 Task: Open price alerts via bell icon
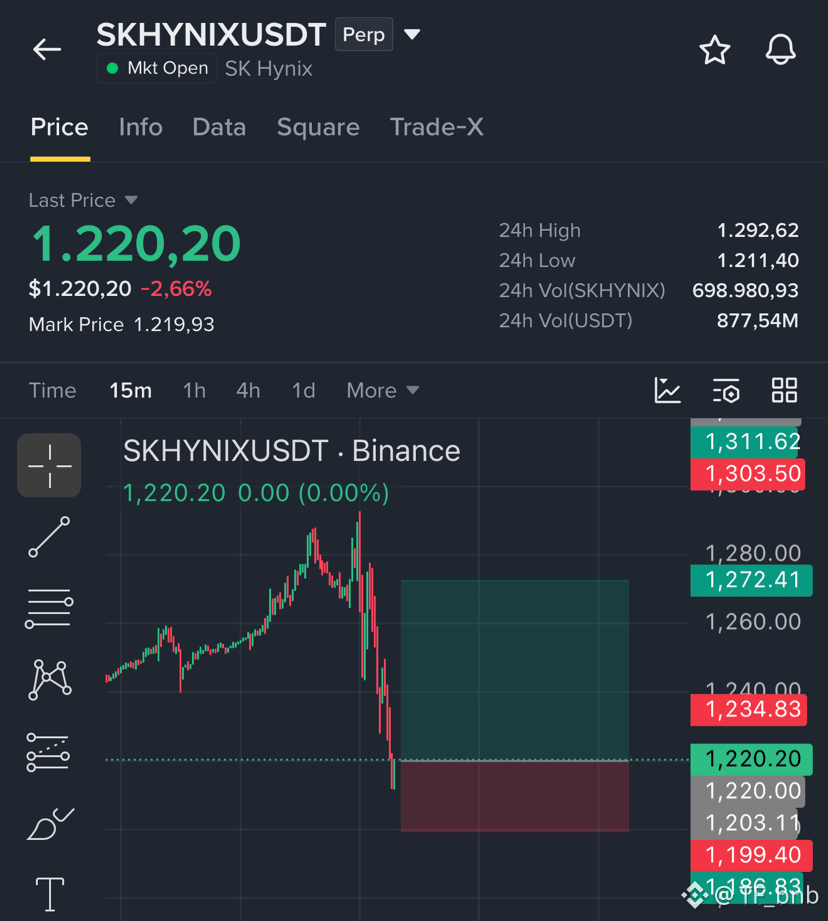pos(780,49)
